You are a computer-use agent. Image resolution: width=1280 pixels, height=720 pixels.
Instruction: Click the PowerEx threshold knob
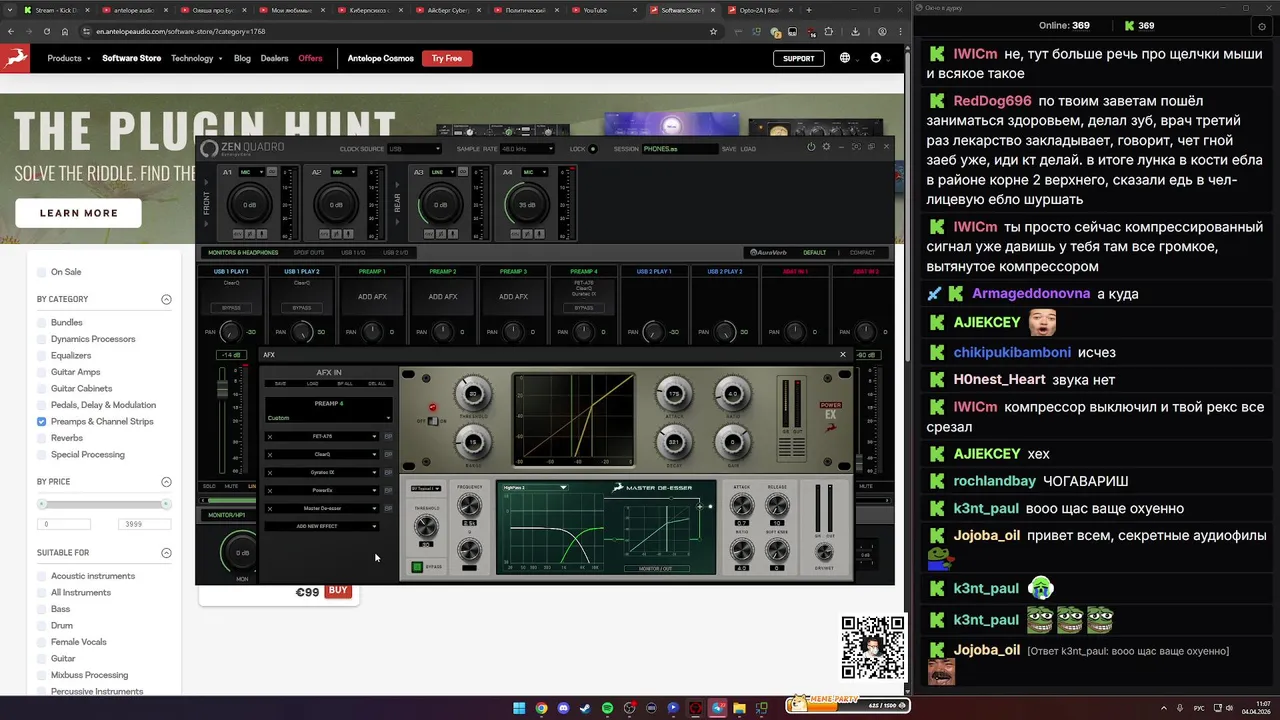click(x=473, y=394)
